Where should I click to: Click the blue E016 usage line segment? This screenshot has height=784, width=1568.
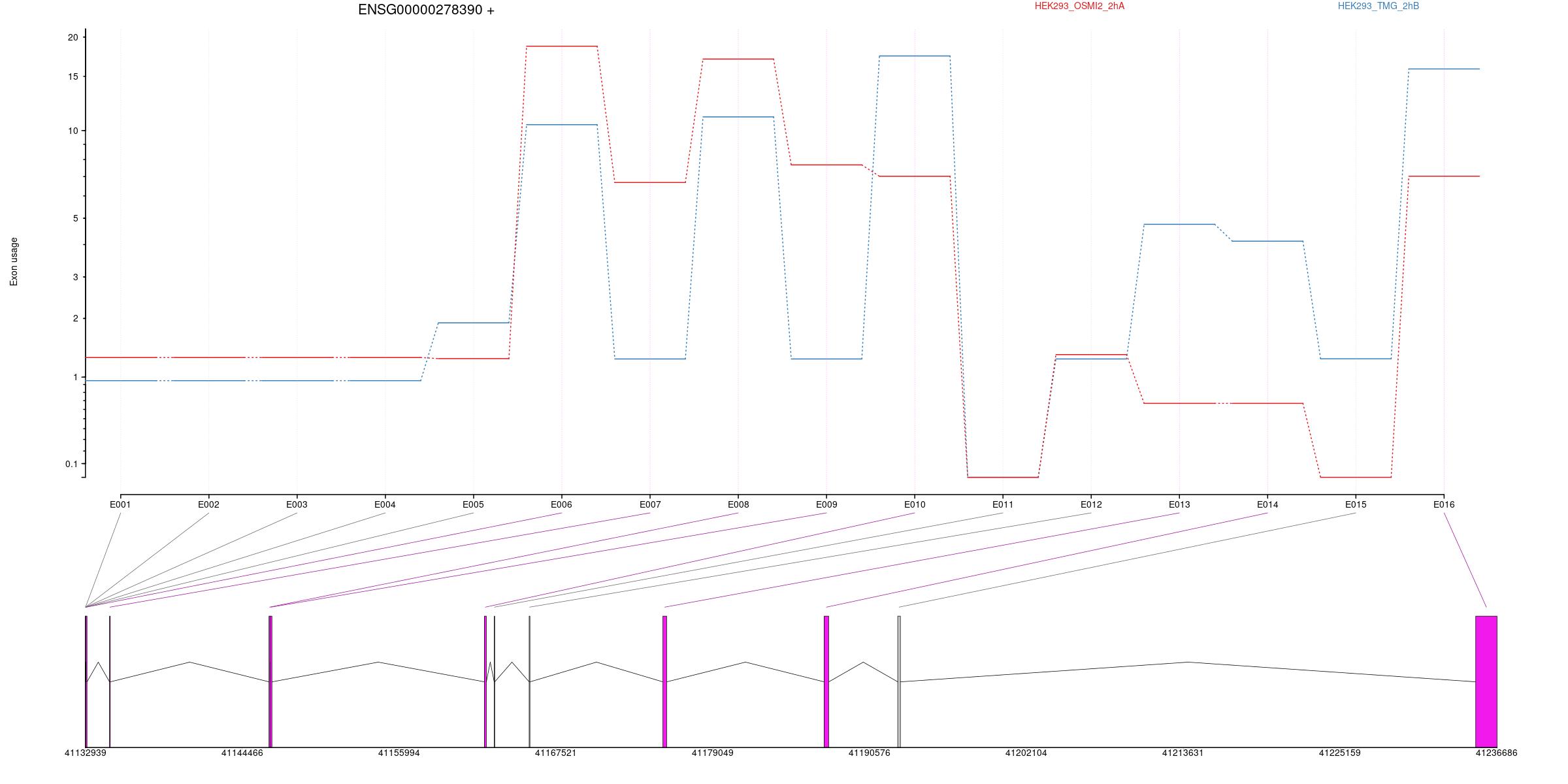[1444, 69]
